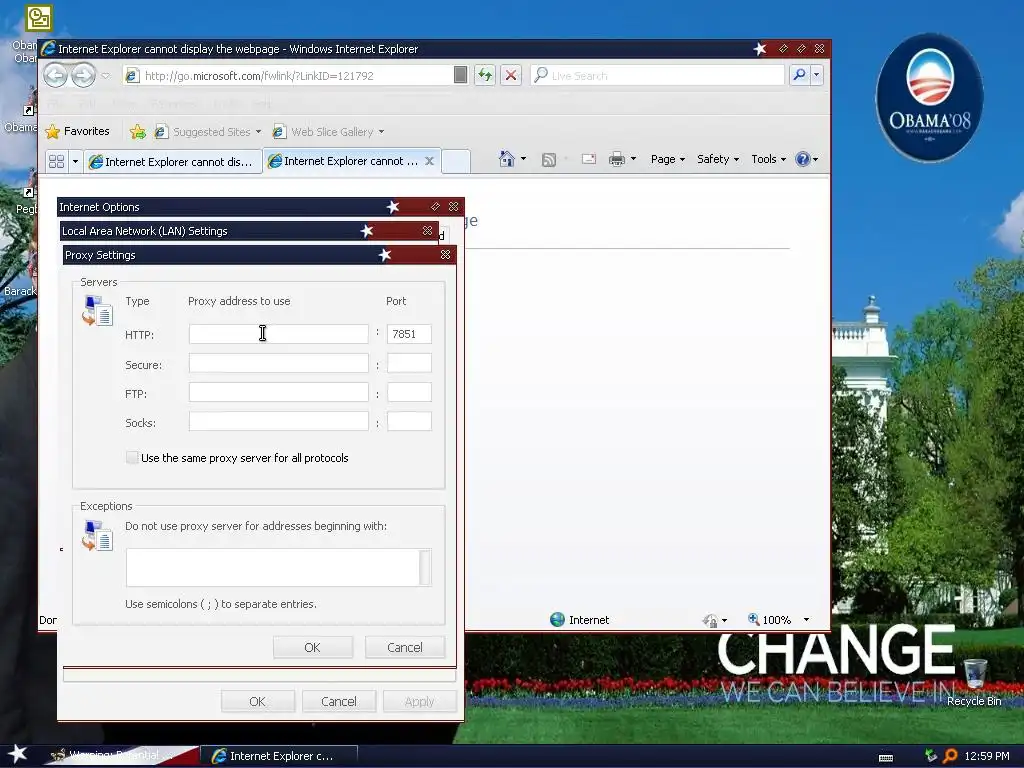Click the Protected Mode status icon
This screenshot has height=768, width=1024.
click(x=711, y=620)
